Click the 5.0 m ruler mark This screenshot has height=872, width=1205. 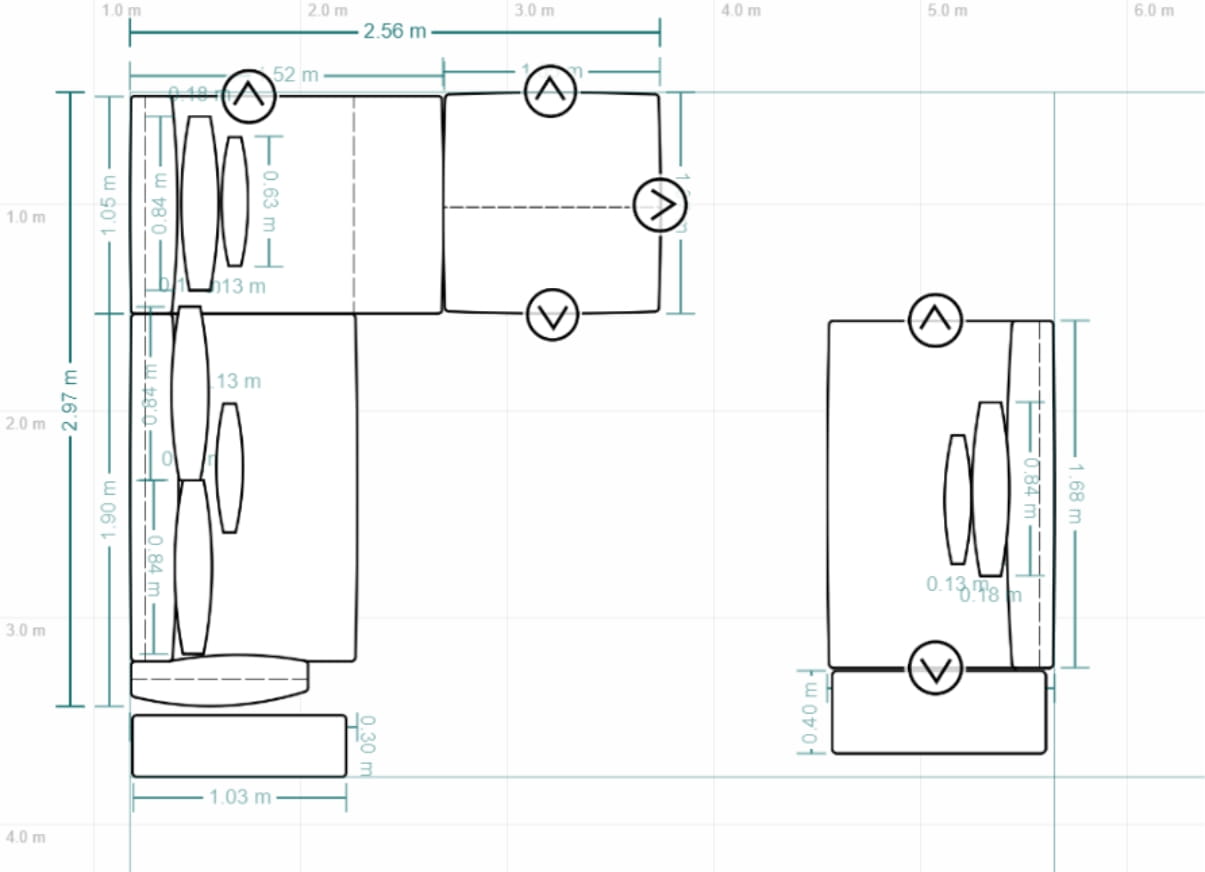click(947, 11)
